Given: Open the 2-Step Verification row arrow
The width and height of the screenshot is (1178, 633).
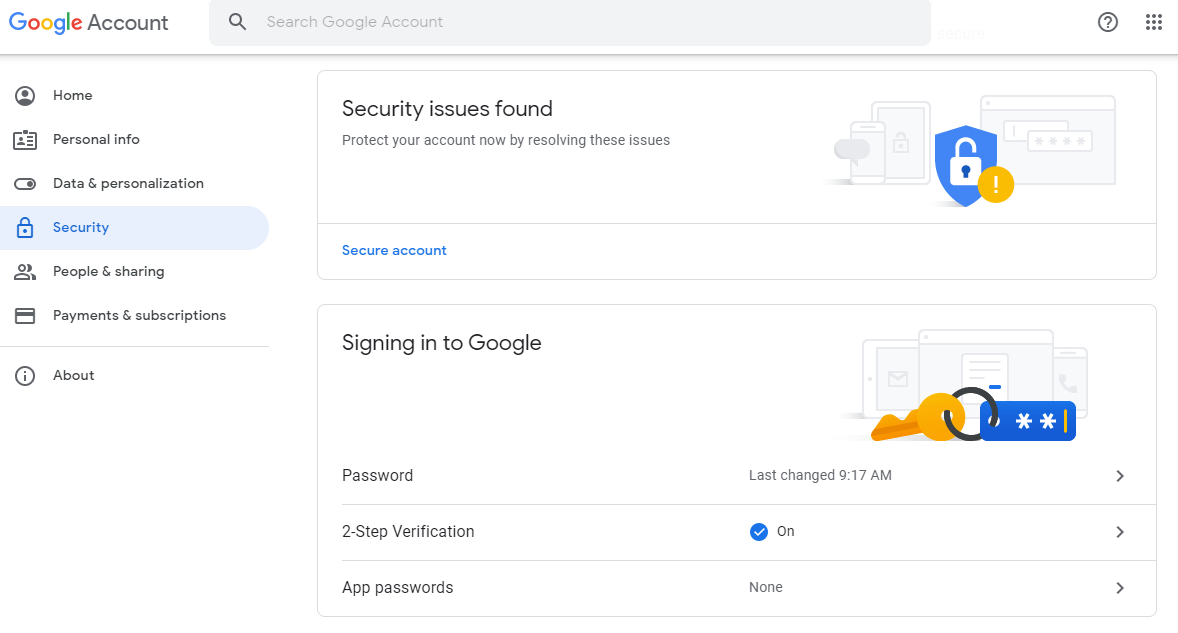Looking at the screenshot, I should (1120, 532).
